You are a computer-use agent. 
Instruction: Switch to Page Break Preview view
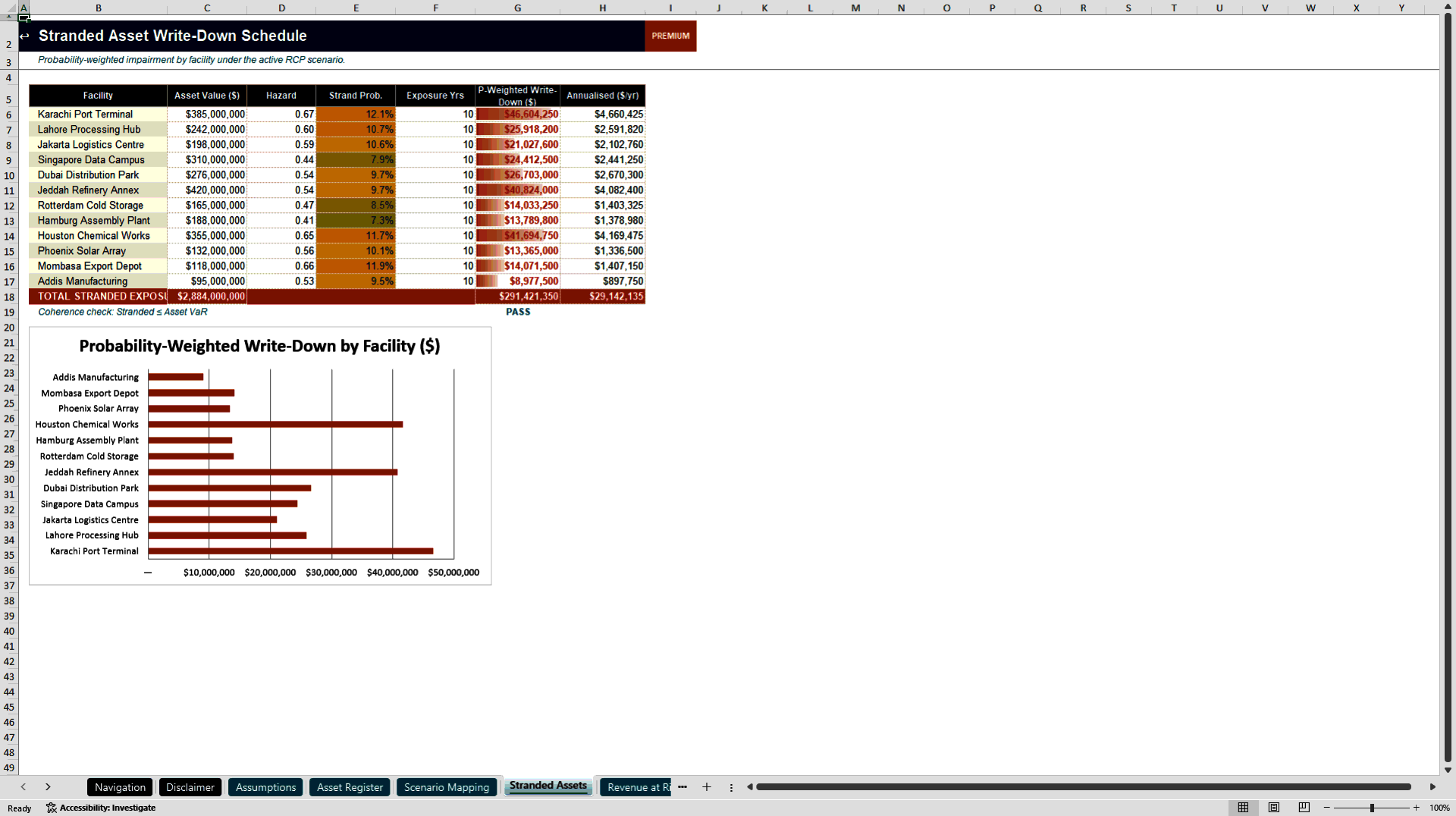coord(1304,808)
